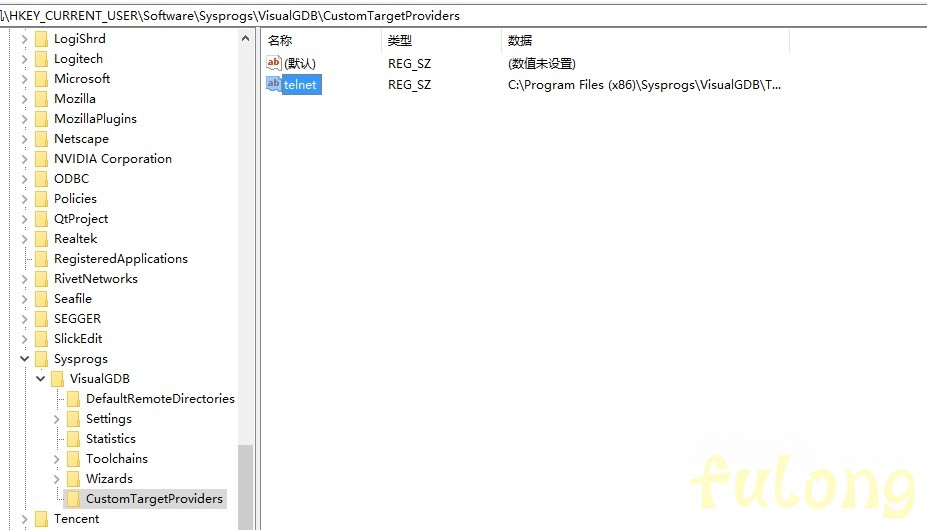Select the Realtek key label

point(76,238)
